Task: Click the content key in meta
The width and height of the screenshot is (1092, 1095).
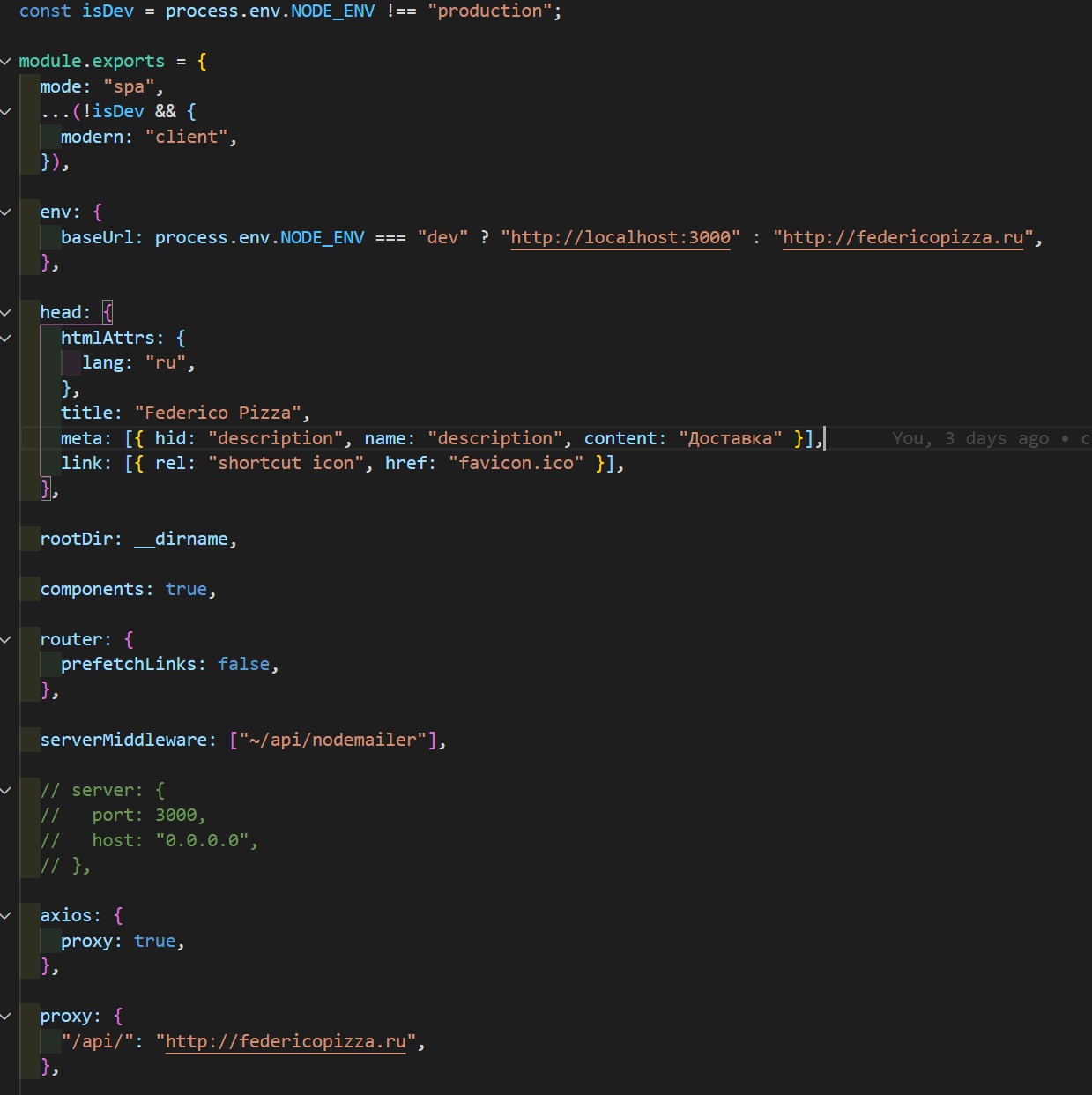Action: (x=620, y=438)
